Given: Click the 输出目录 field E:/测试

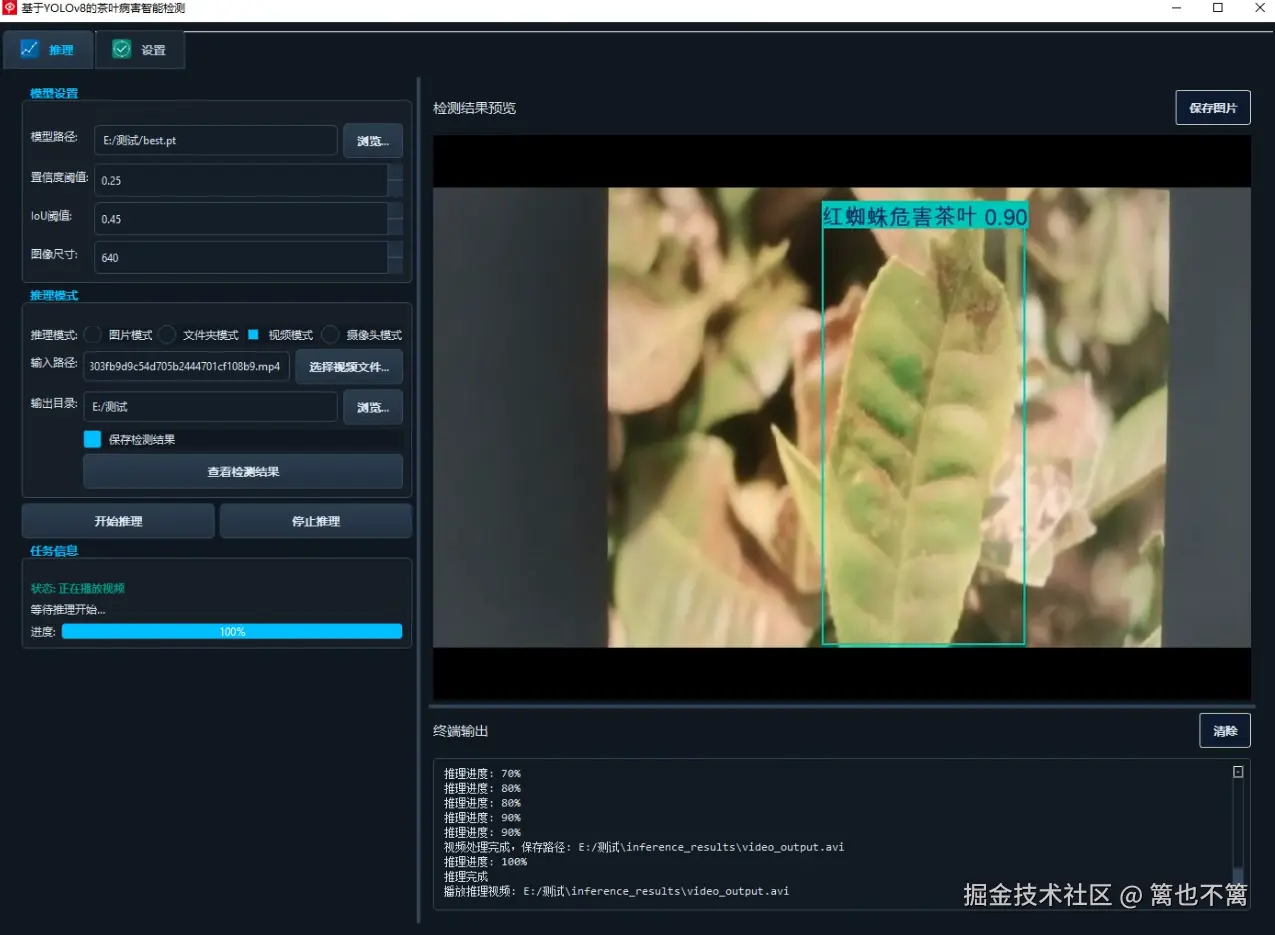Looking at the screenshot, I should click(210, 407).
